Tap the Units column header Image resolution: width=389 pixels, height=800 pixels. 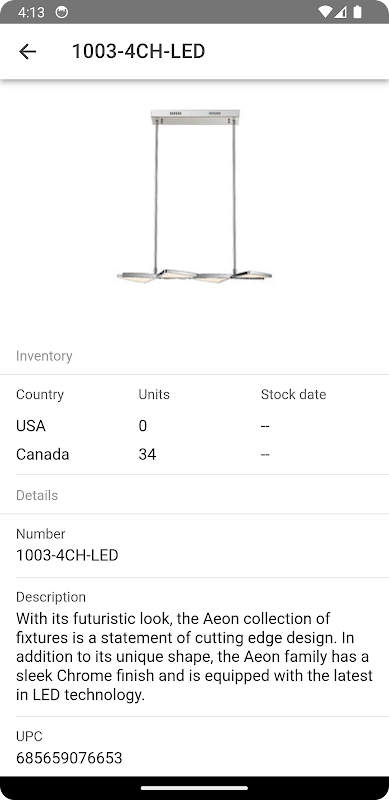pos(154,394)
